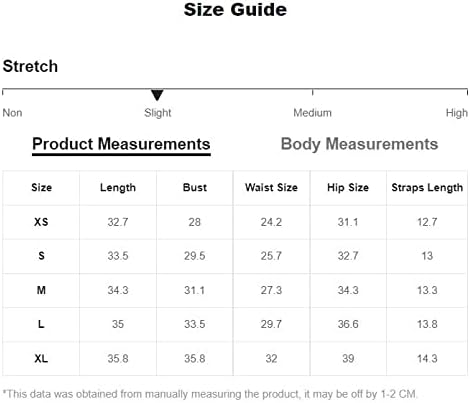Click the Straps Length column header
Screen dimensions: 470x403
[x=427, y=188]
